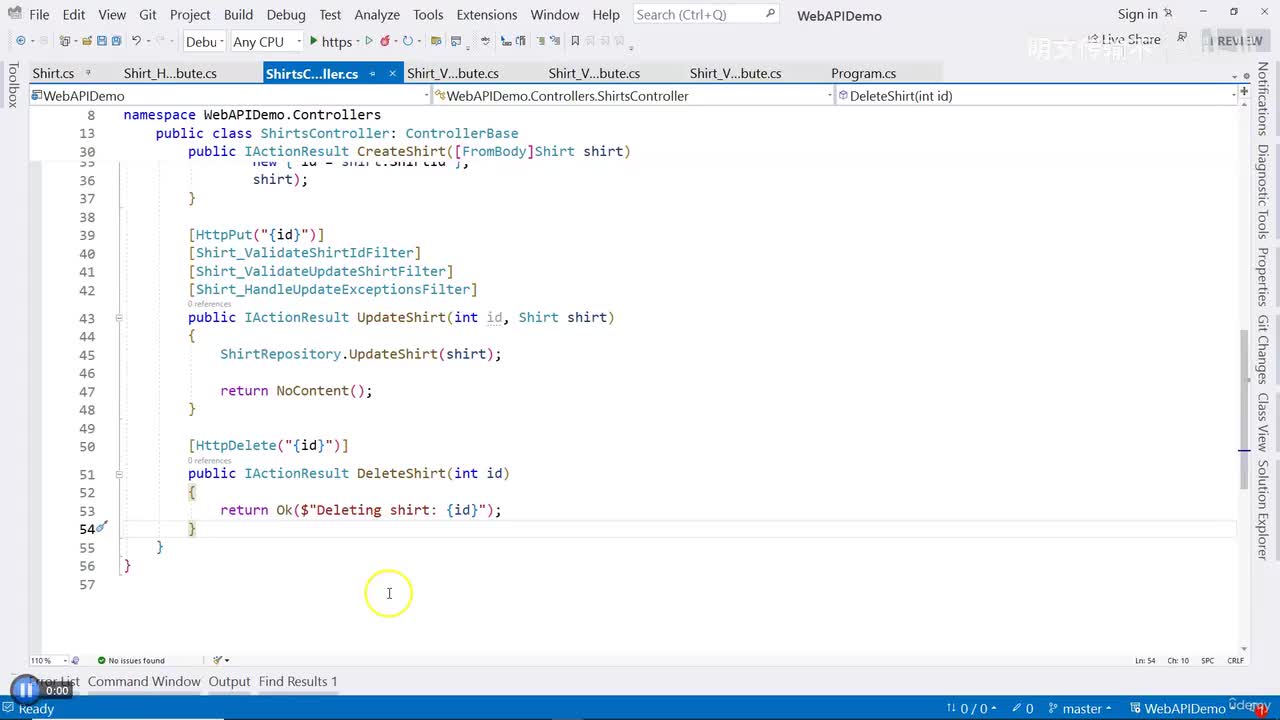
Task: Open the WebAPIDemo.Controllers.ShirtsController type dropdown
Action: pos(633,96)
